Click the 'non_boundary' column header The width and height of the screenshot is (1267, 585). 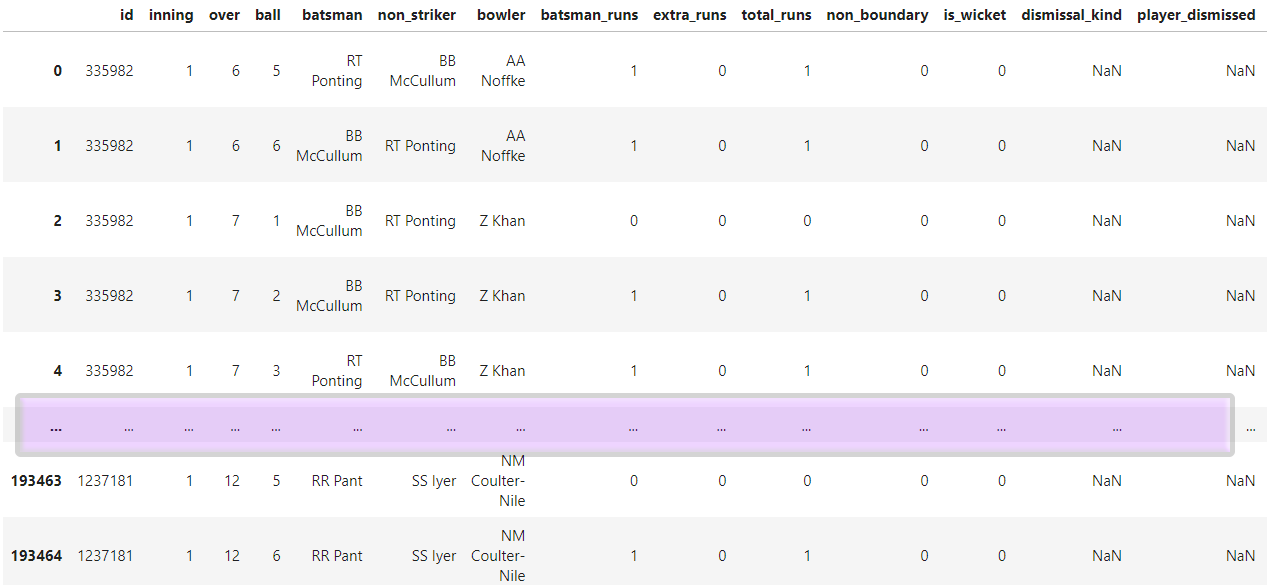pyautogui.click(x=877, y=15)
